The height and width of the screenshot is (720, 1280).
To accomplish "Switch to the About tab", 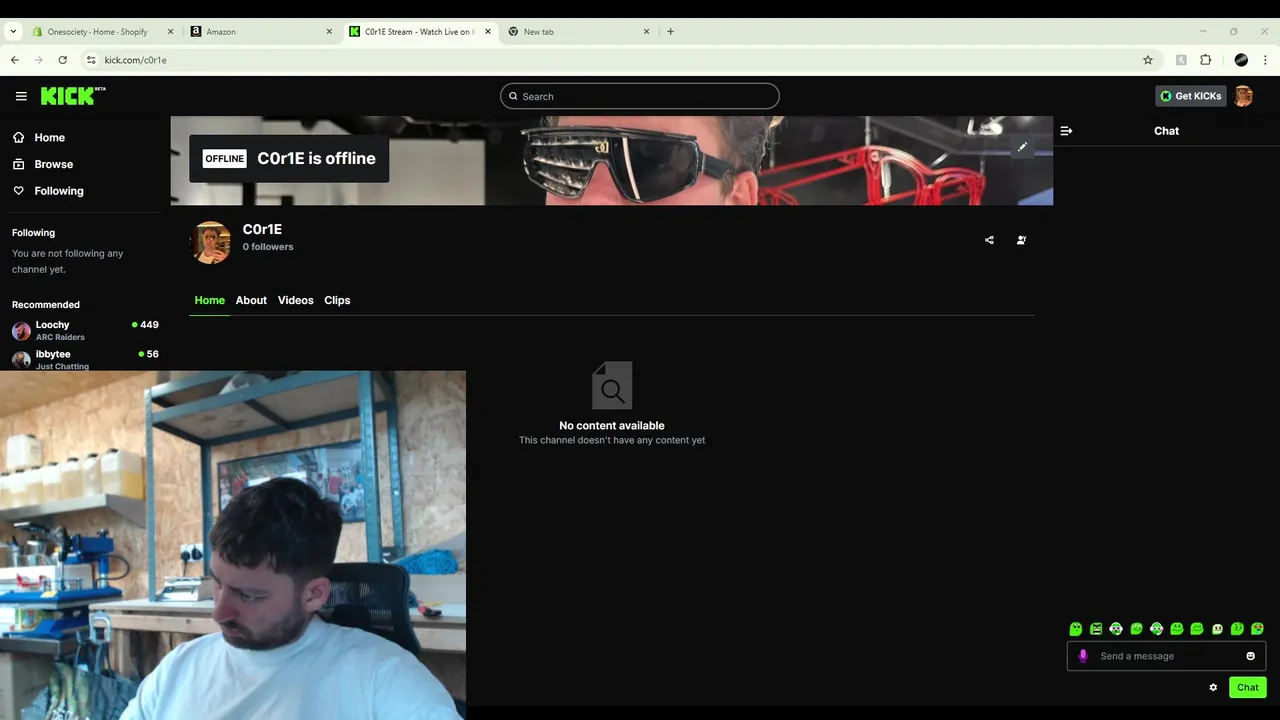I will pyautogui.click(x=251, y=300).
